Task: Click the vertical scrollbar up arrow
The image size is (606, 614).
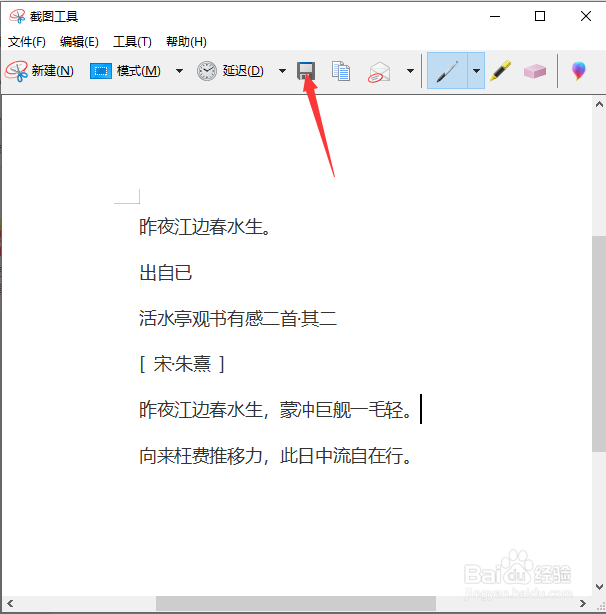Action: click(x=599, y=104)
